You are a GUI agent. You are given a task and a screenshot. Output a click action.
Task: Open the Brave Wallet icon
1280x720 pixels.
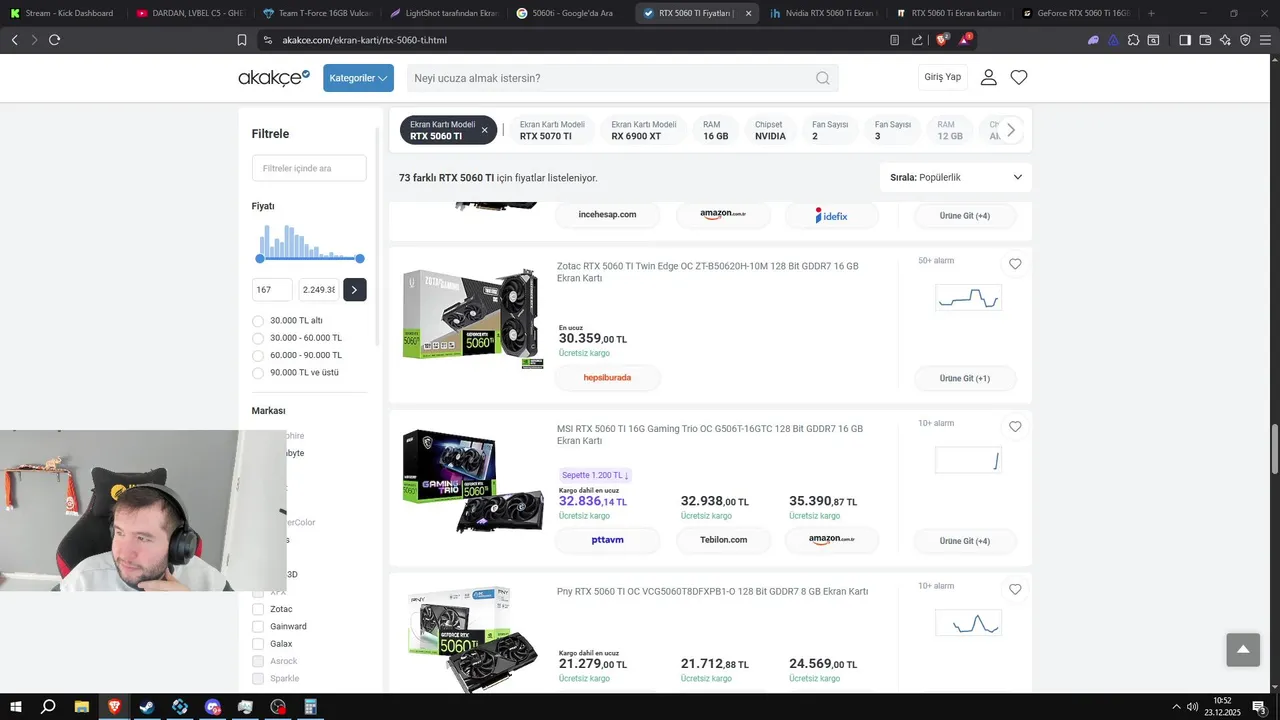tap(1205, 40)
